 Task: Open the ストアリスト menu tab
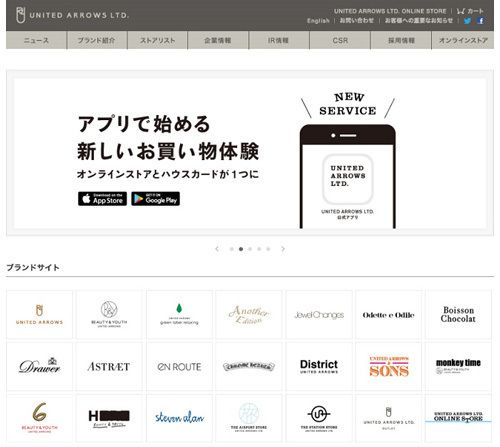[157, 40]
